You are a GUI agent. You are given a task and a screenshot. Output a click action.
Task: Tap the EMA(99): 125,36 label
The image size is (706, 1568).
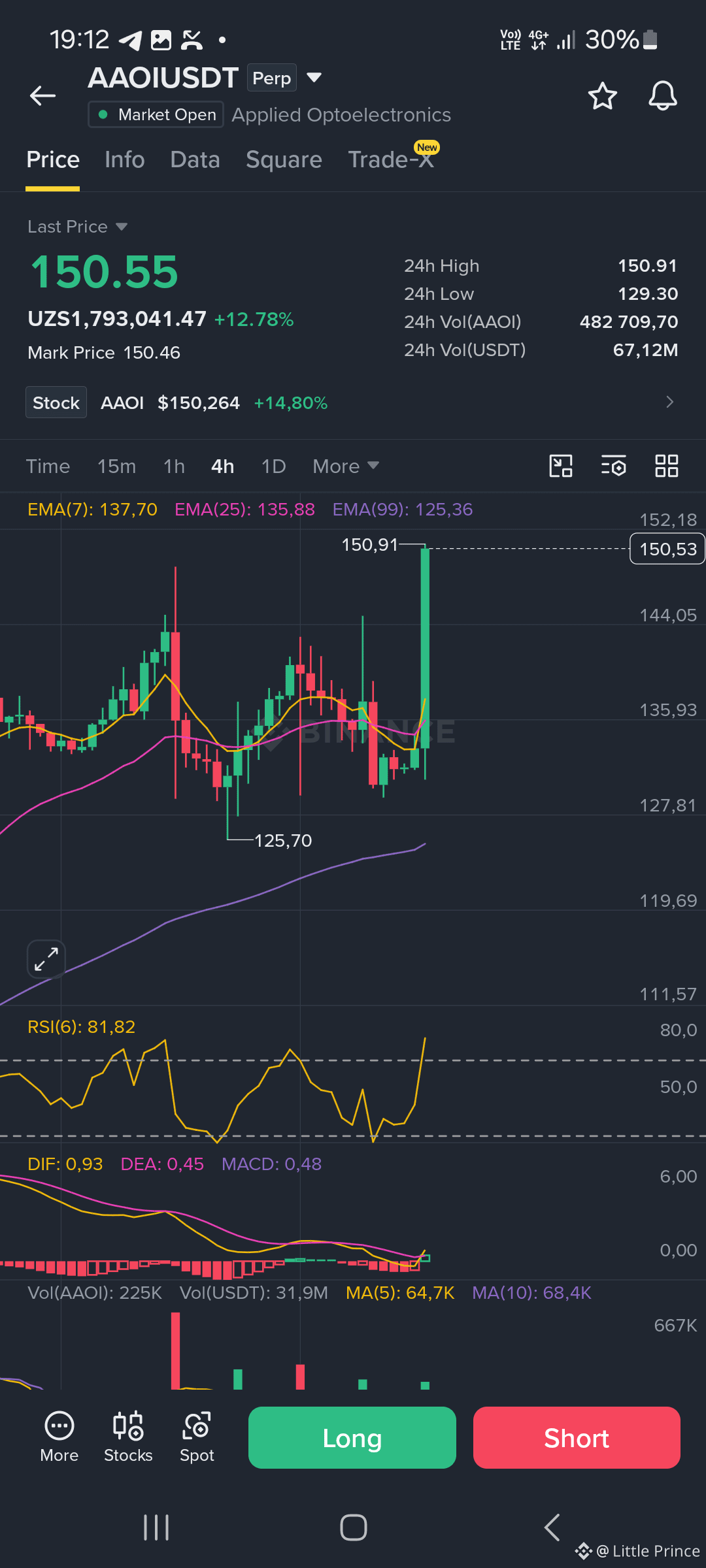point(402,509)
